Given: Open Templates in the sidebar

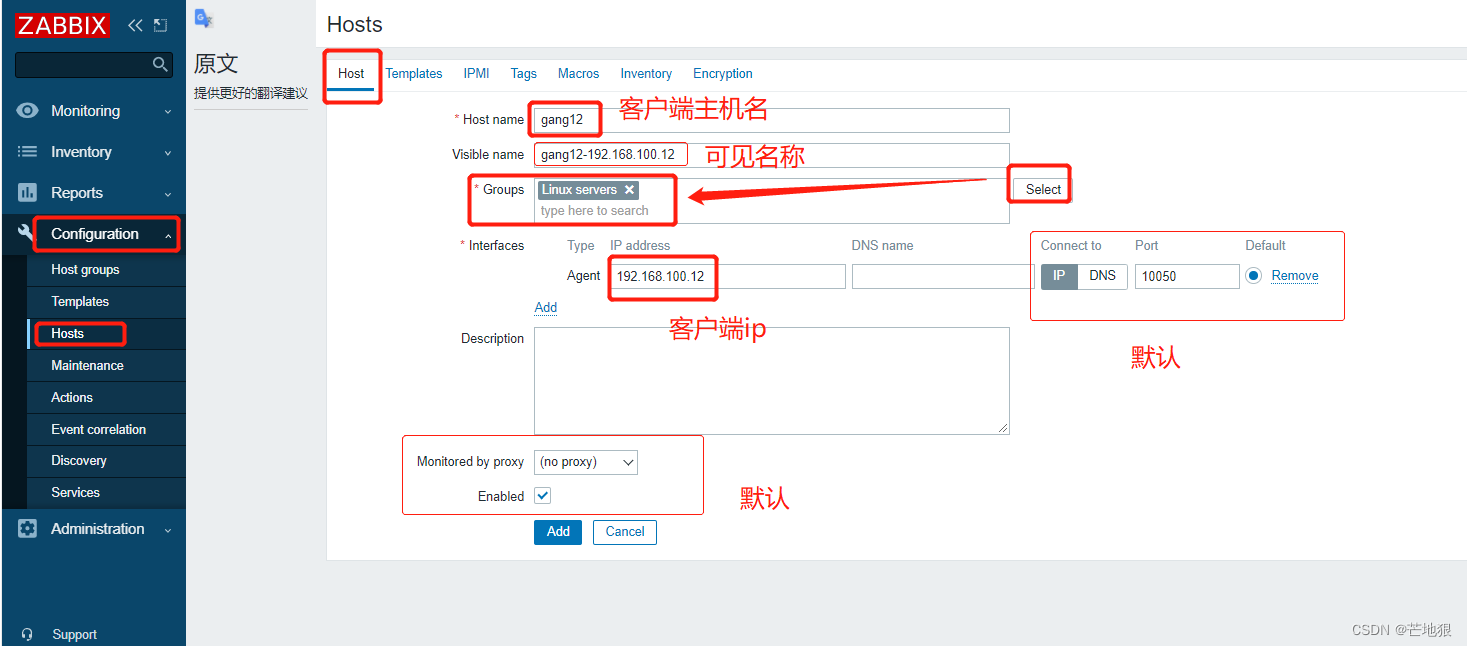Looking at the screenshot, I should (x=107, y=302).
